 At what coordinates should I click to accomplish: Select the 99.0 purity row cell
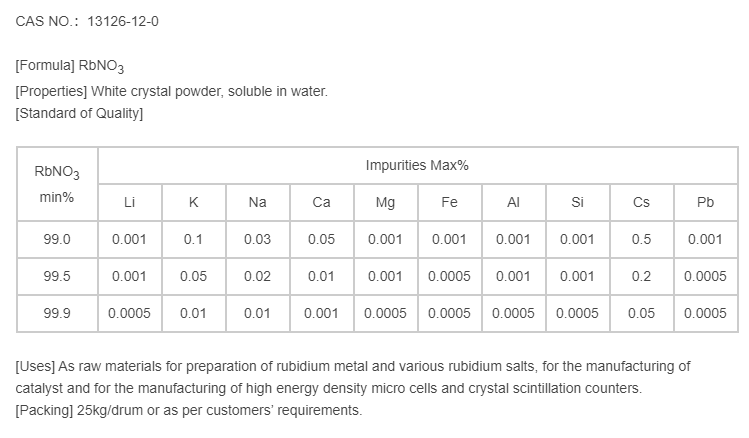[x=57, y=239]
